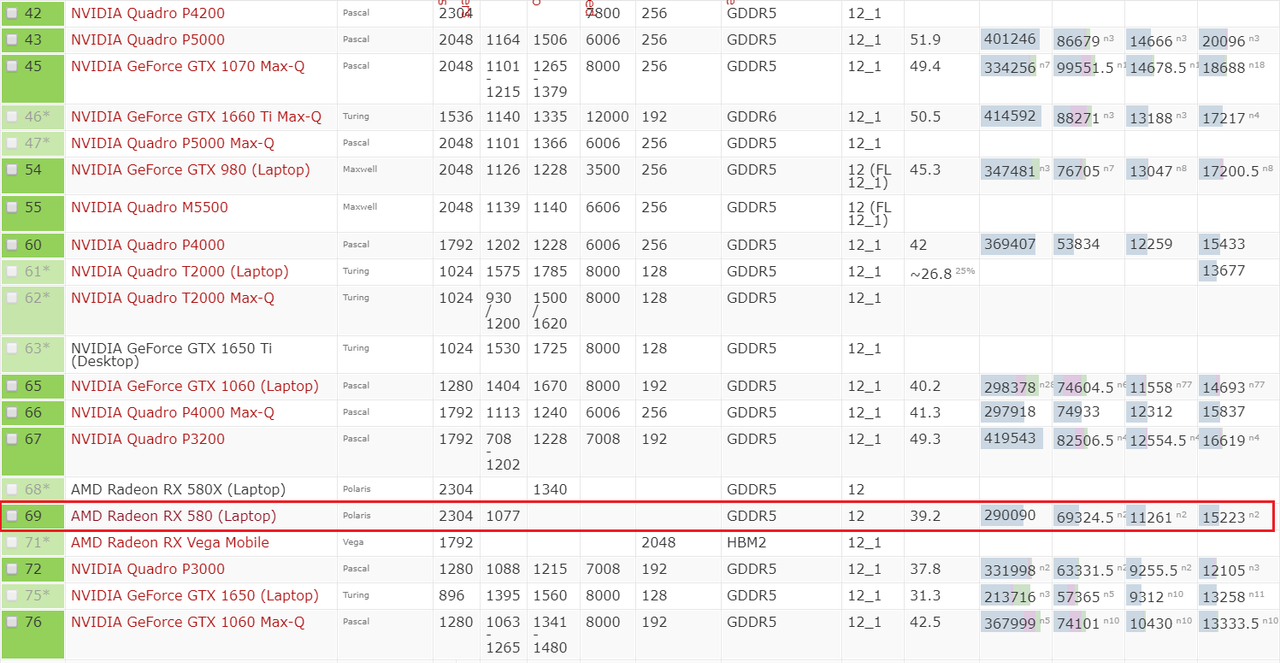Viewport: 1280px width, 663px height.
Task: Open NVIDIA GeForce GTX 1060 Max-Q link
Action: 188,622
